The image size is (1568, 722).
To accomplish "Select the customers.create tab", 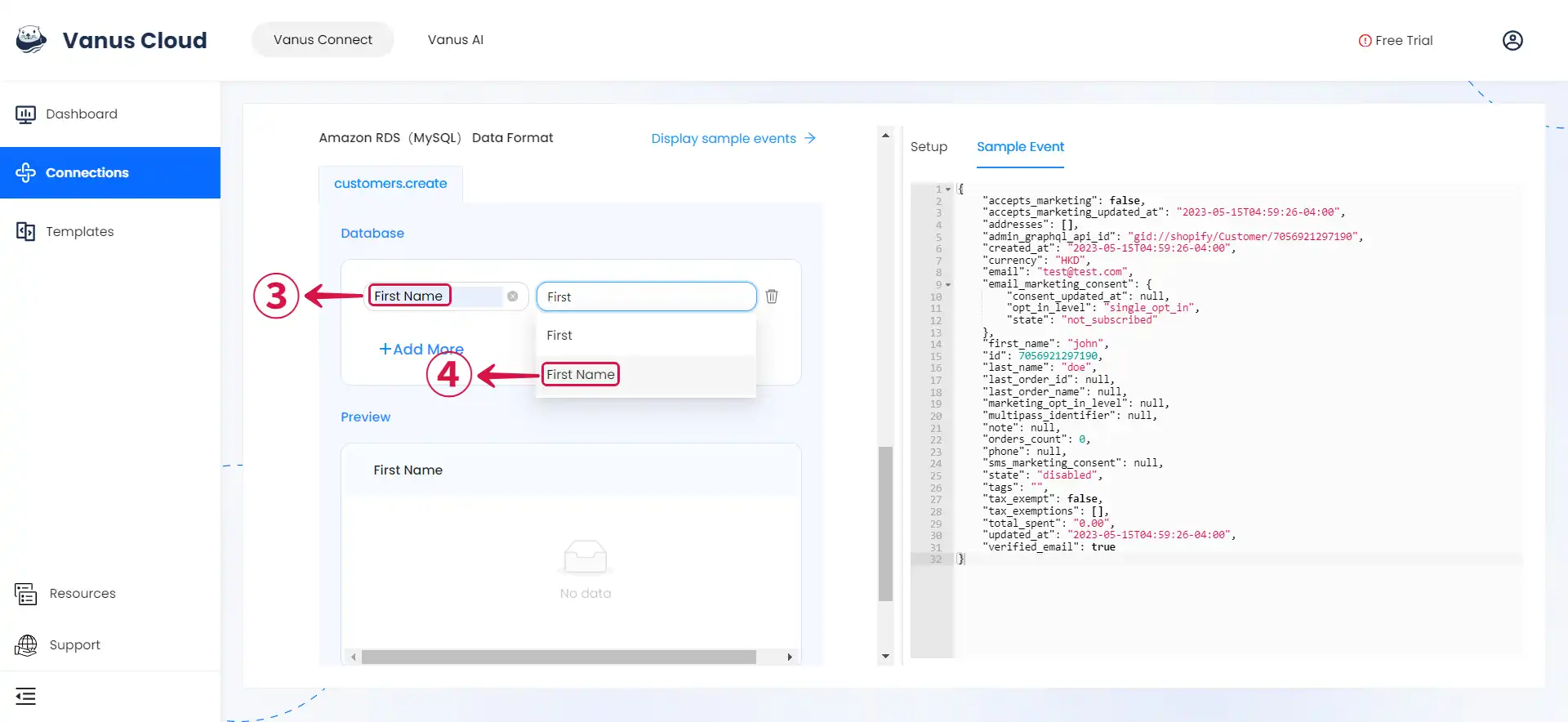I will coord(390,184).
